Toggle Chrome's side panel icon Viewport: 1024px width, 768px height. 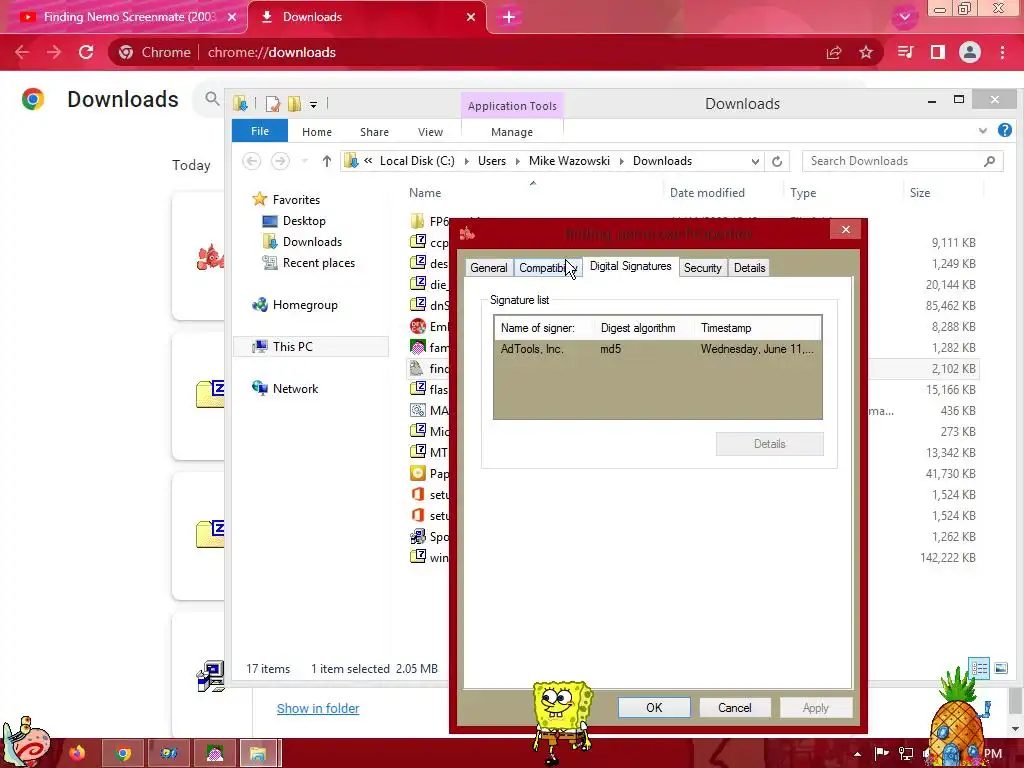tap(938, 52)
